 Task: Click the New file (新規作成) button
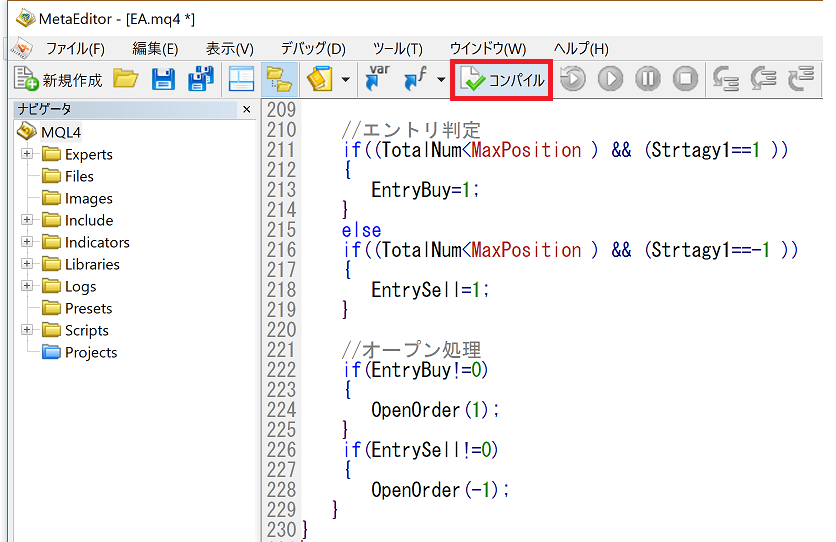pyautogui.click(x=58, y=79)
